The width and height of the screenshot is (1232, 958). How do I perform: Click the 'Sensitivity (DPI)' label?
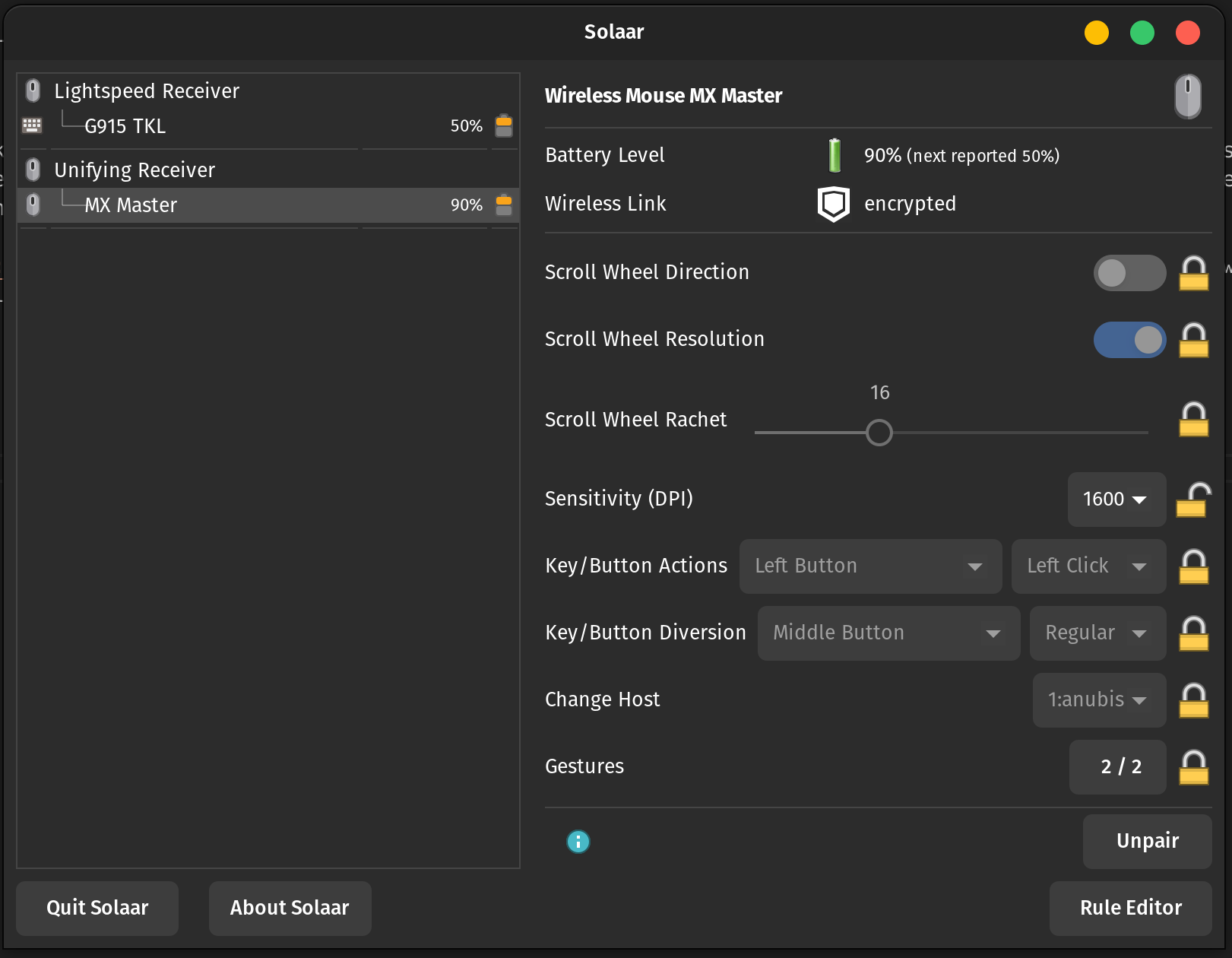coord(619,499)
